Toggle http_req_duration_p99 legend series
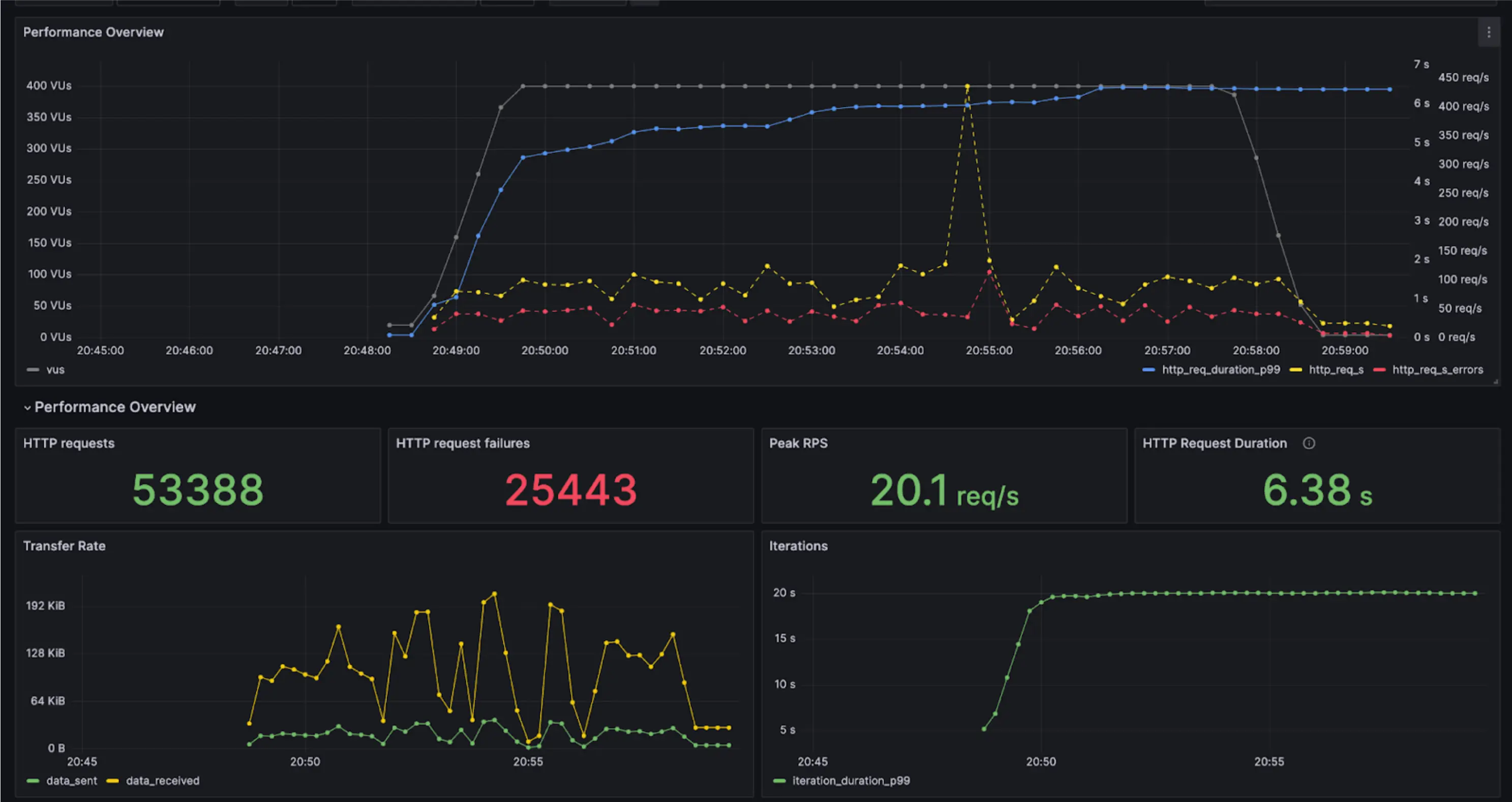The height and width of the screenshot is (802, 1512). click(x=1221, y=369)
